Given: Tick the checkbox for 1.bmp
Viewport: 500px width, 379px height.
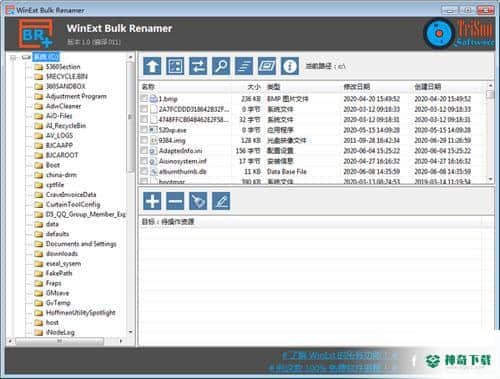Looking at the screenshot, I should [x=144, y=98].
